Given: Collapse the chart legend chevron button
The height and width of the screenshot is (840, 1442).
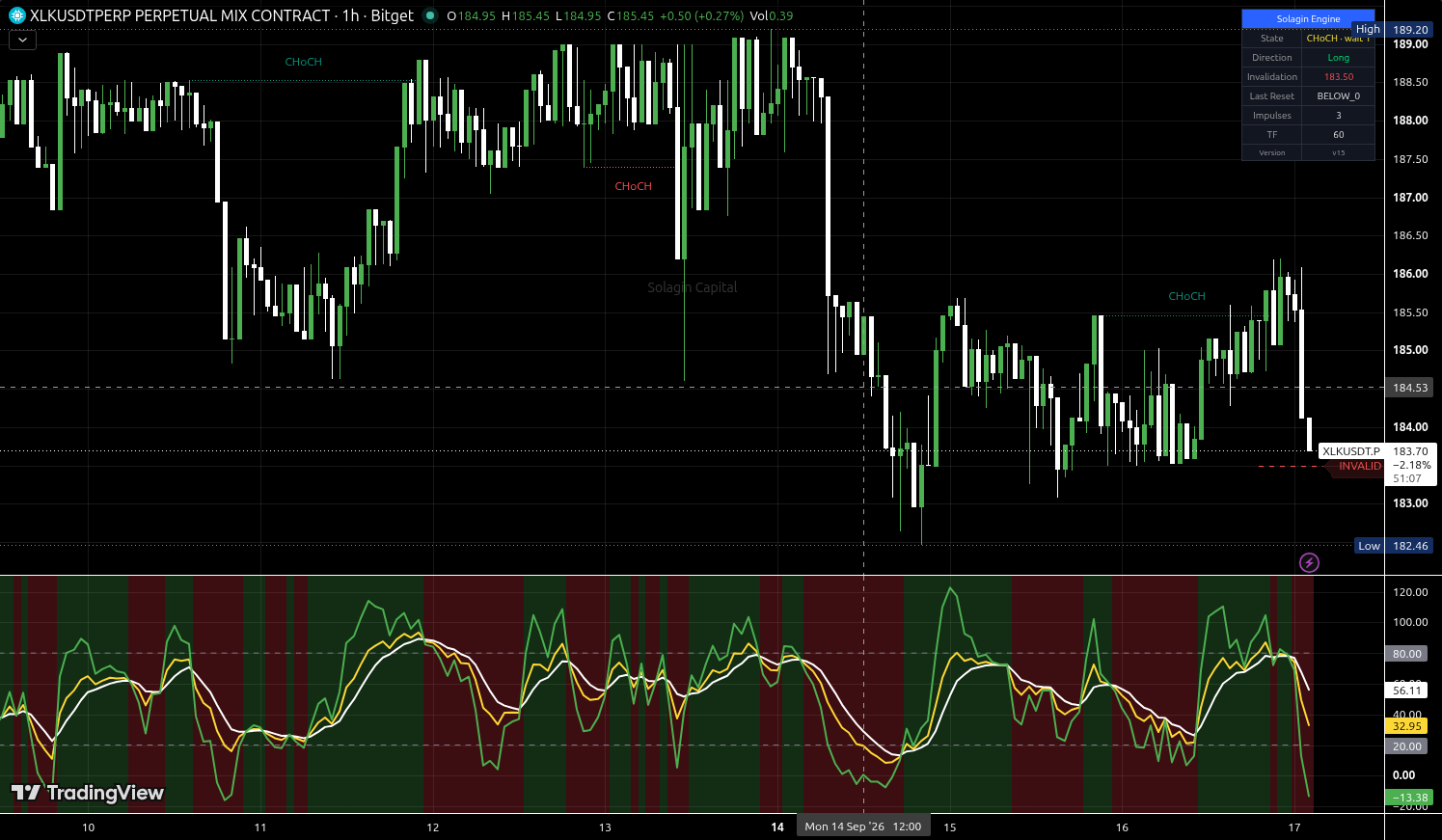Looking at the screenshot, I should pos(22,40).
